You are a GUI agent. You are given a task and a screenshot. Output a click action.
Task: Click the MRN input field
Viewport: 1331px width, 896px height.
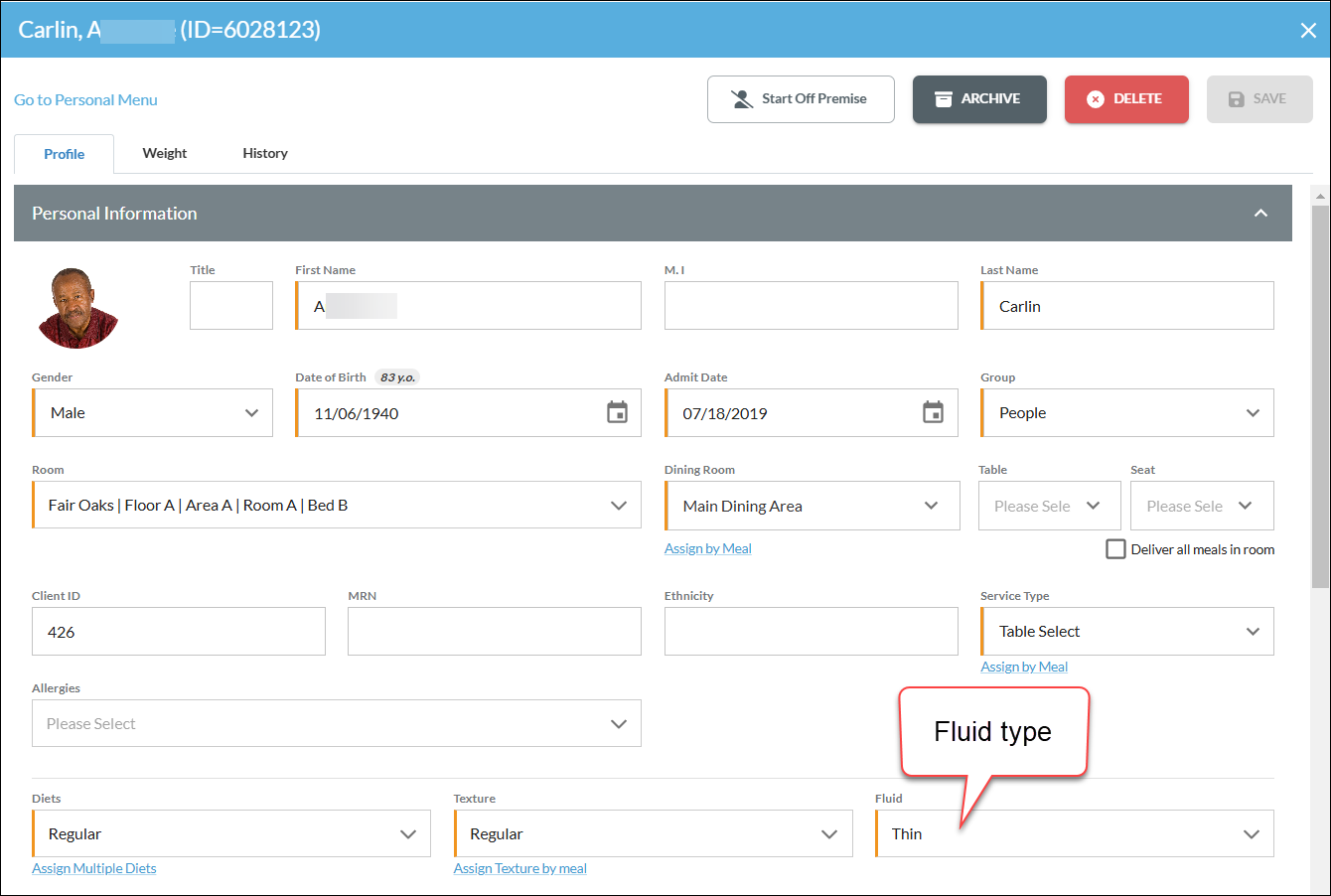(495, 631)
